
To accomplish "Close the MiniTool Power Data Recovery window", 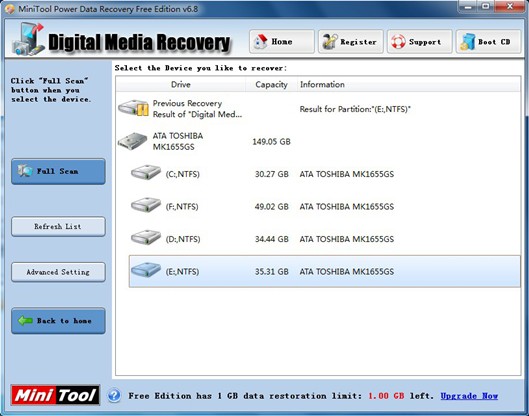I will click(x=510, y=6).
